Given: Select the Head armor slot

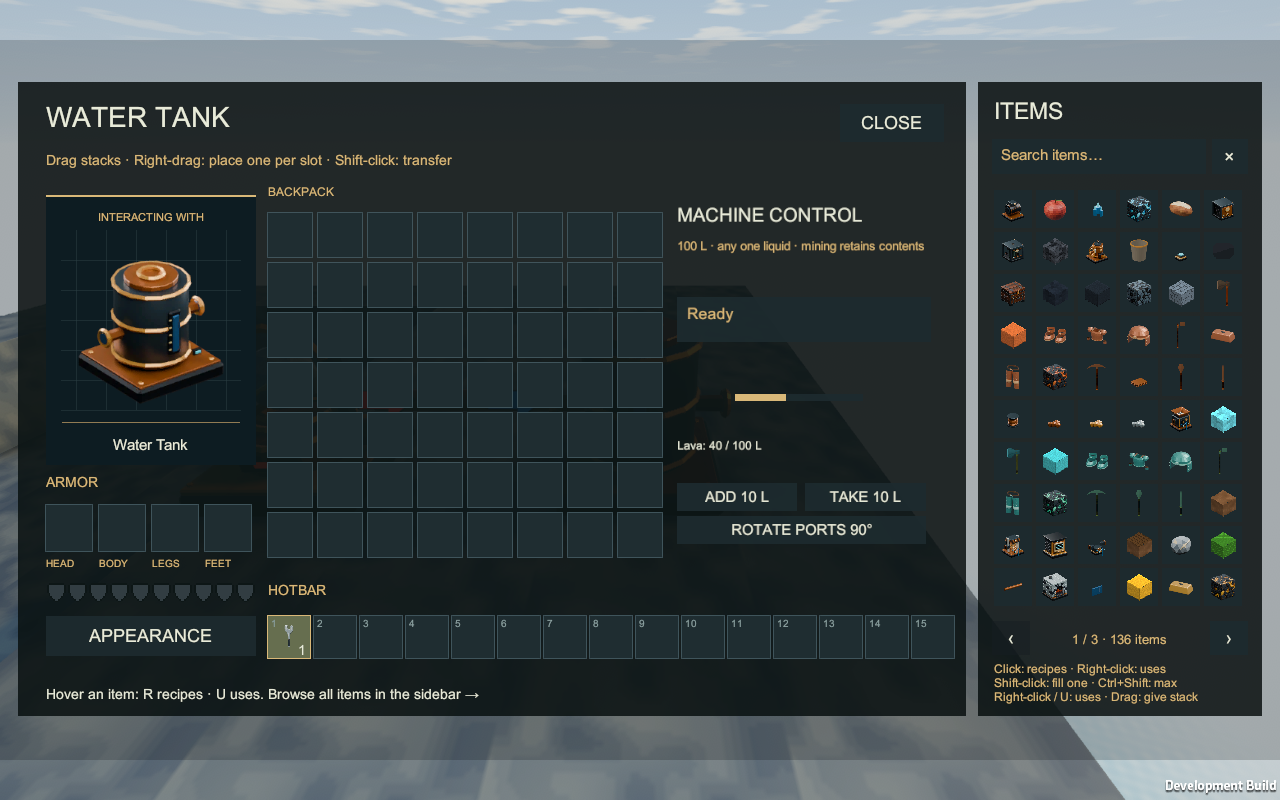Looking at the screenshot, I should click(69, 528).
